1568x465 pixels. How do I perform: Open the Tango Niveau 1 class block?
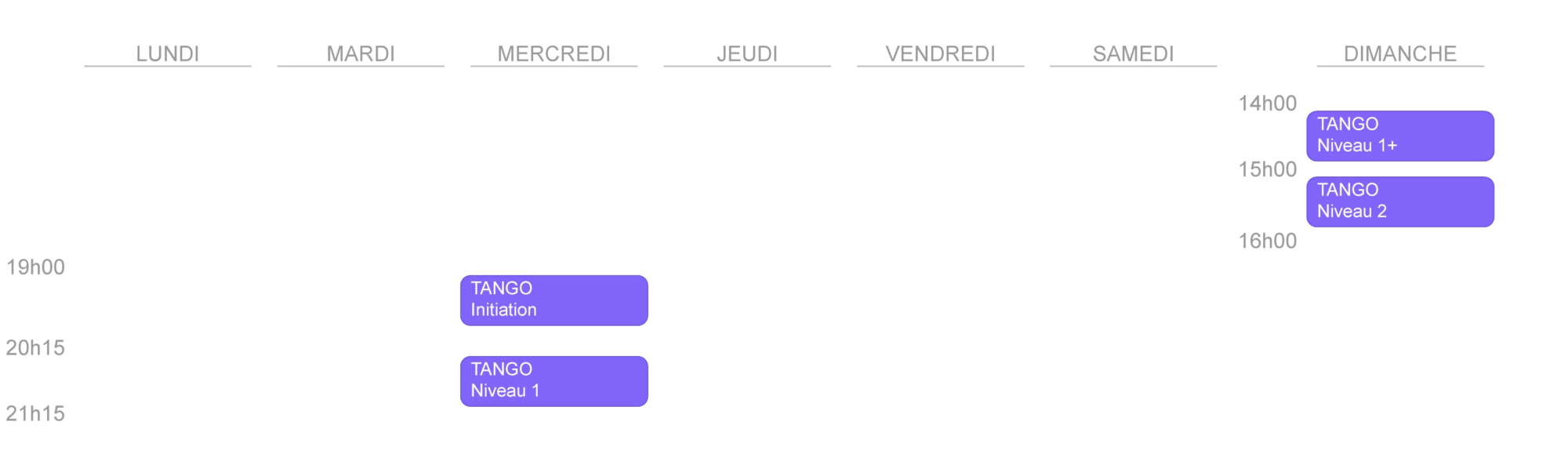pyautogui.click(x=554, y=382)
